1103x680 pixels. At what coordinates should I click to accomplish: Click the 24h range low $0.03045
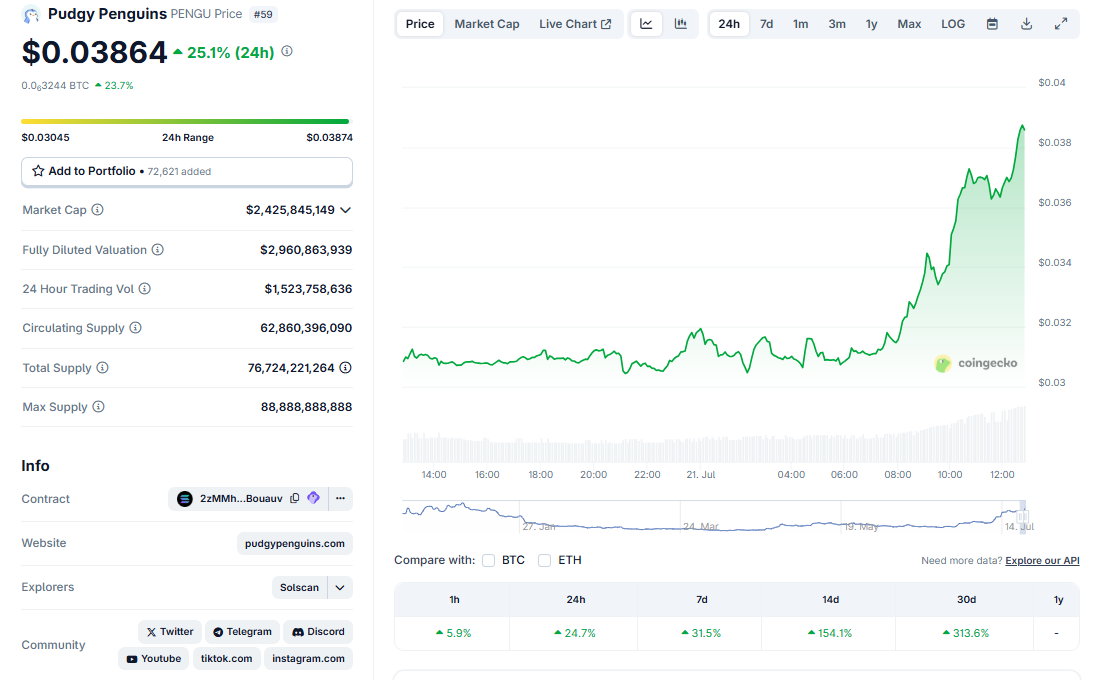pyautogui.click(x=46, y=138)
